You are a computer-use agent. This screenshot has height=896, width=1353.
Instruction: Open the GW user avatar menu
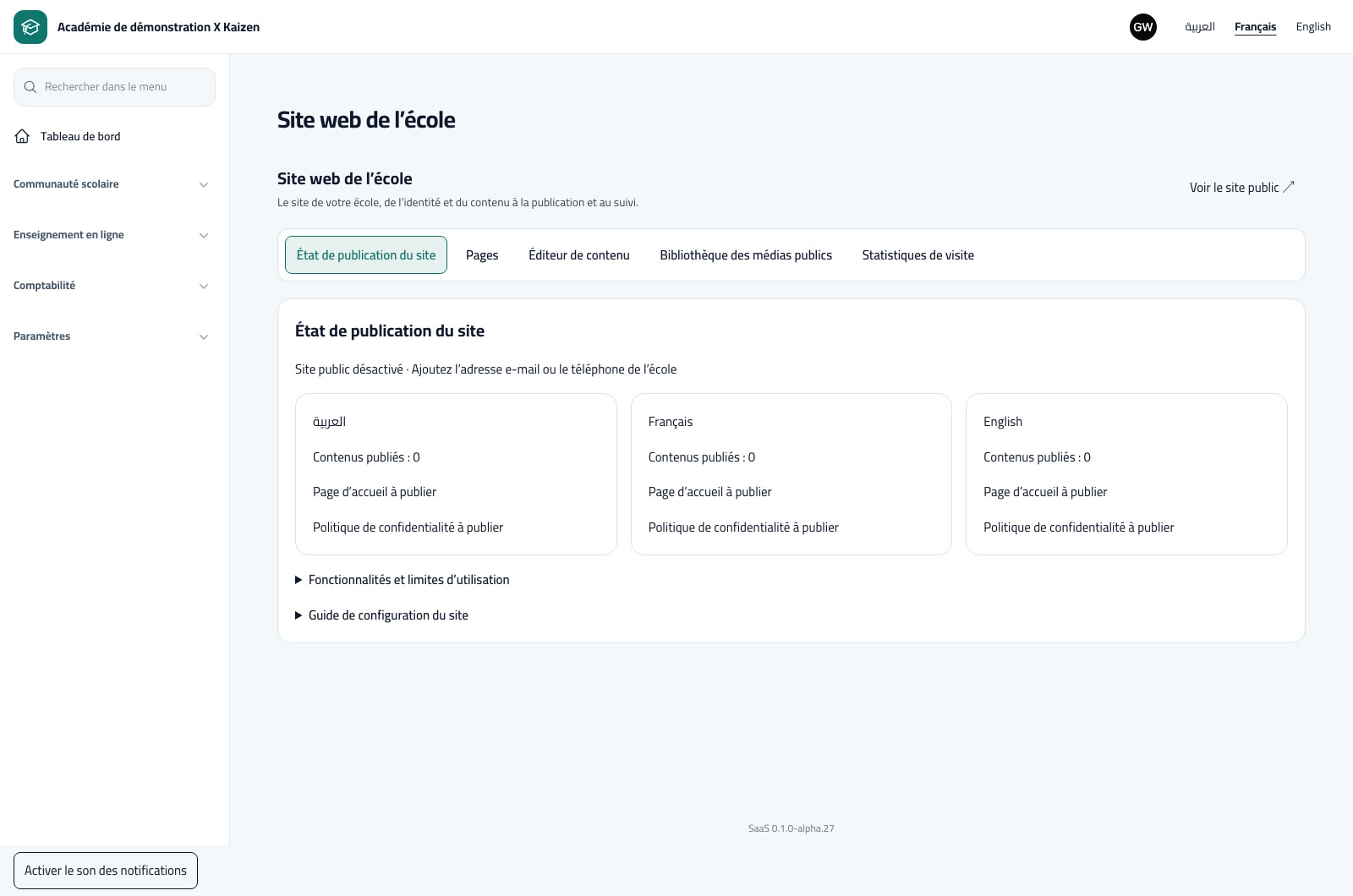[x=1143, y=27]
